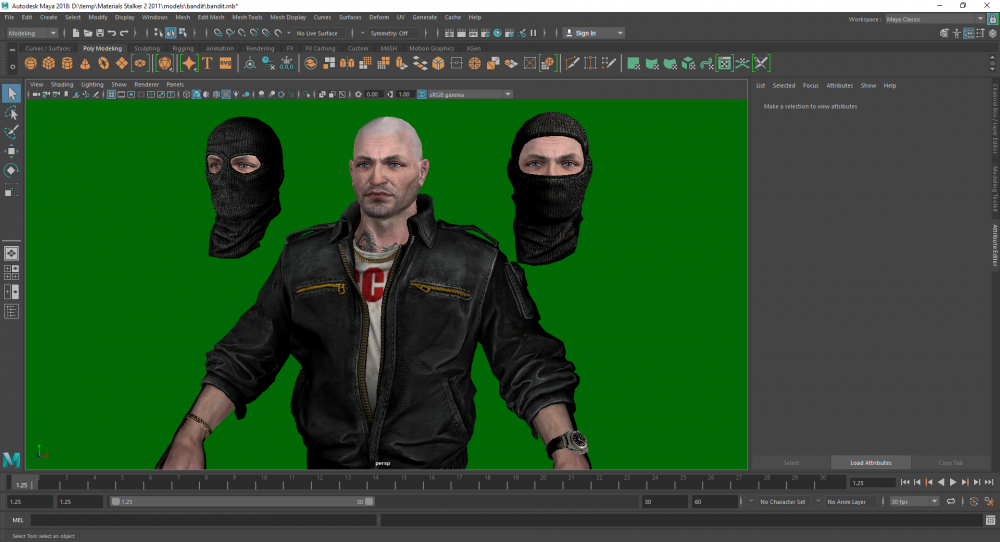Toggle viewport color management sRGB button

(x=422, y=94)
